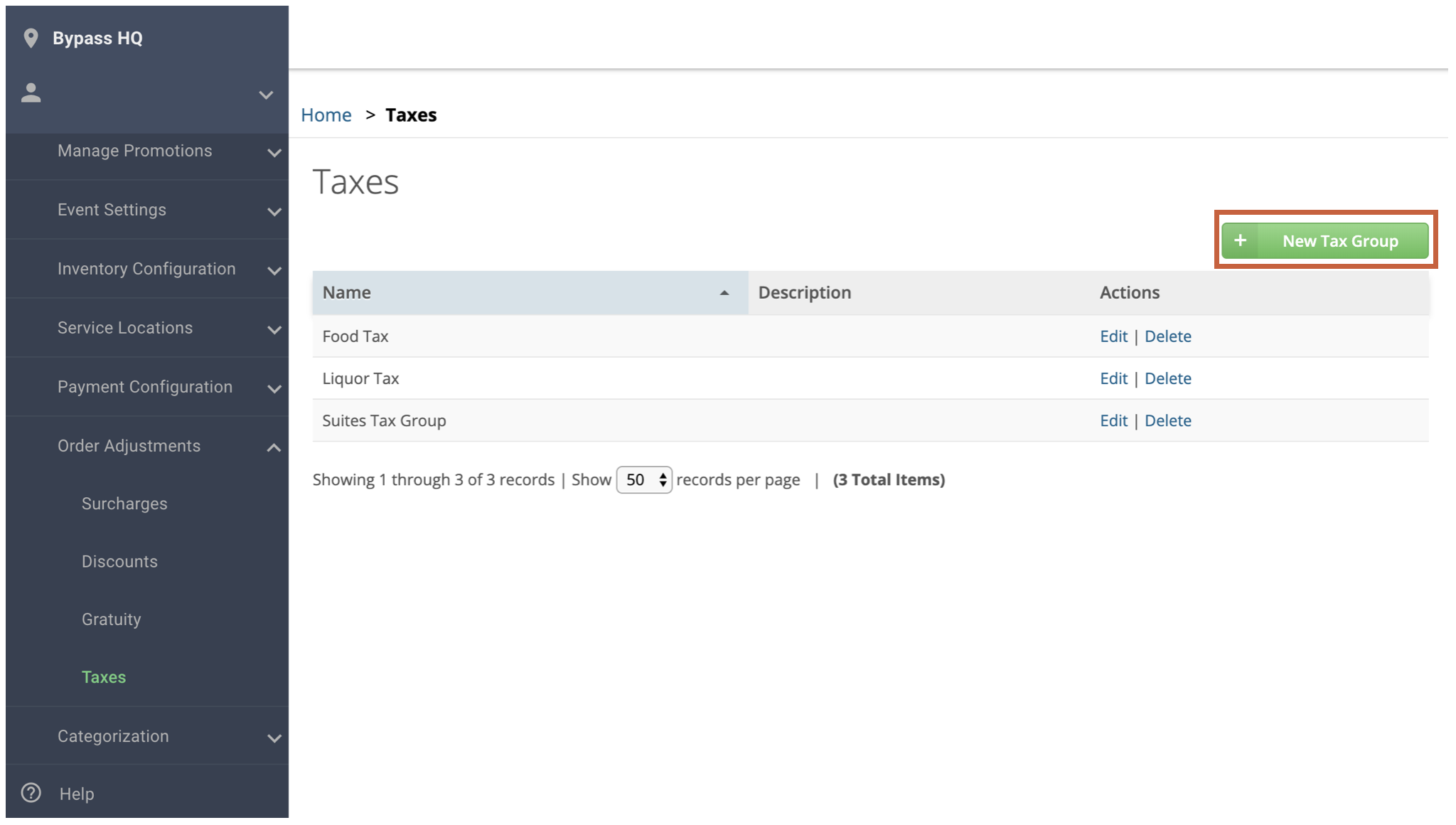Expand Payment Configuration chevron

pos(274,389)
